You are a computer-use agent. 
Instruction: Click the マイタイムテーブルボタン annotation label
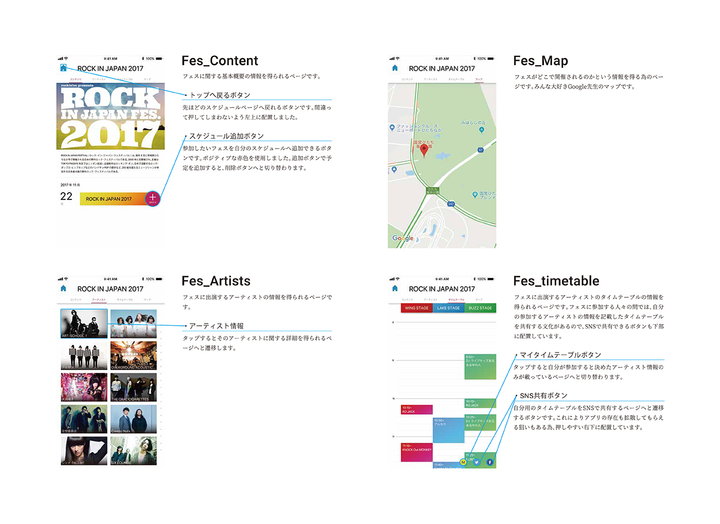(560, 355)
